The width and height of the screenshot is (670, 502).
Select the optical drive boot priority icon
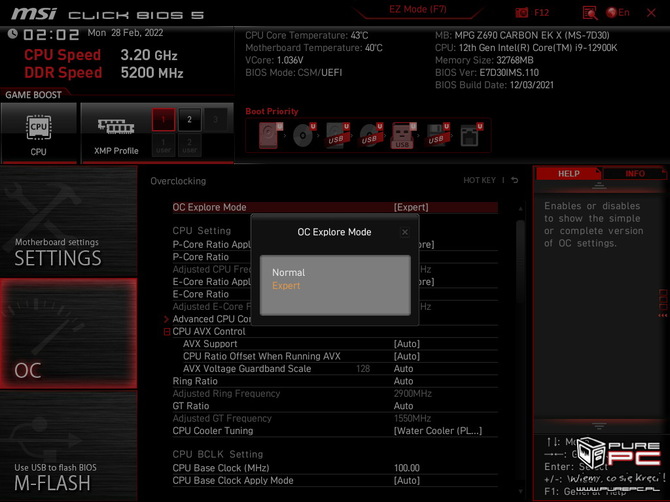pyautogui.click(x=303, y=135)
